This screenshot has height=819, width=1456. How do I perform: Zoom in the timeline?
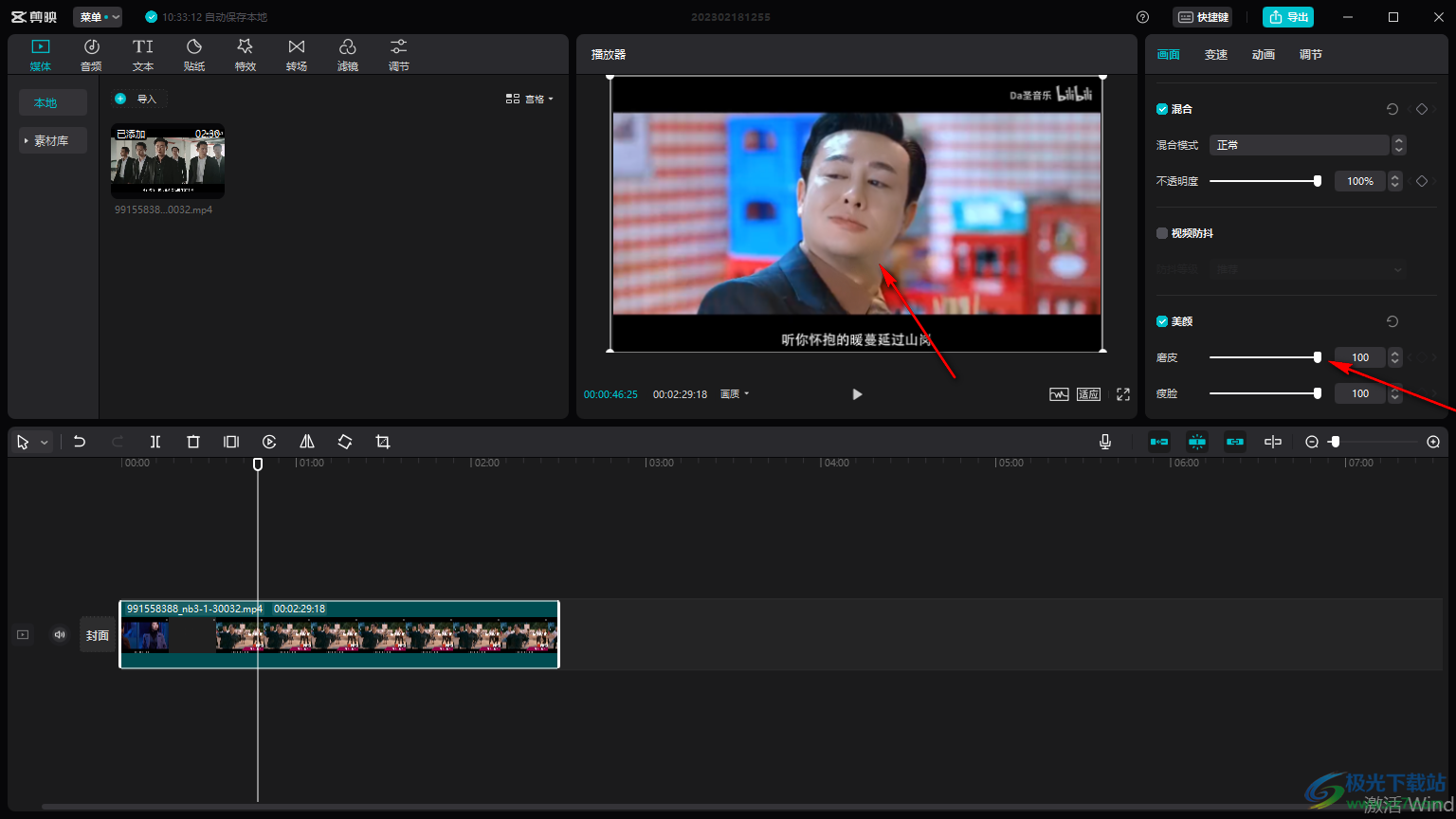coord(1433,442)
